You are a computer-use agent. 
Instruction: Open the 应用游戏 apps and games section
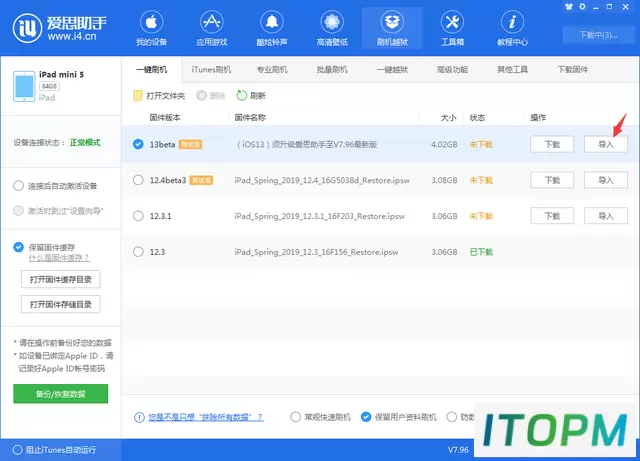coord(211,28)
